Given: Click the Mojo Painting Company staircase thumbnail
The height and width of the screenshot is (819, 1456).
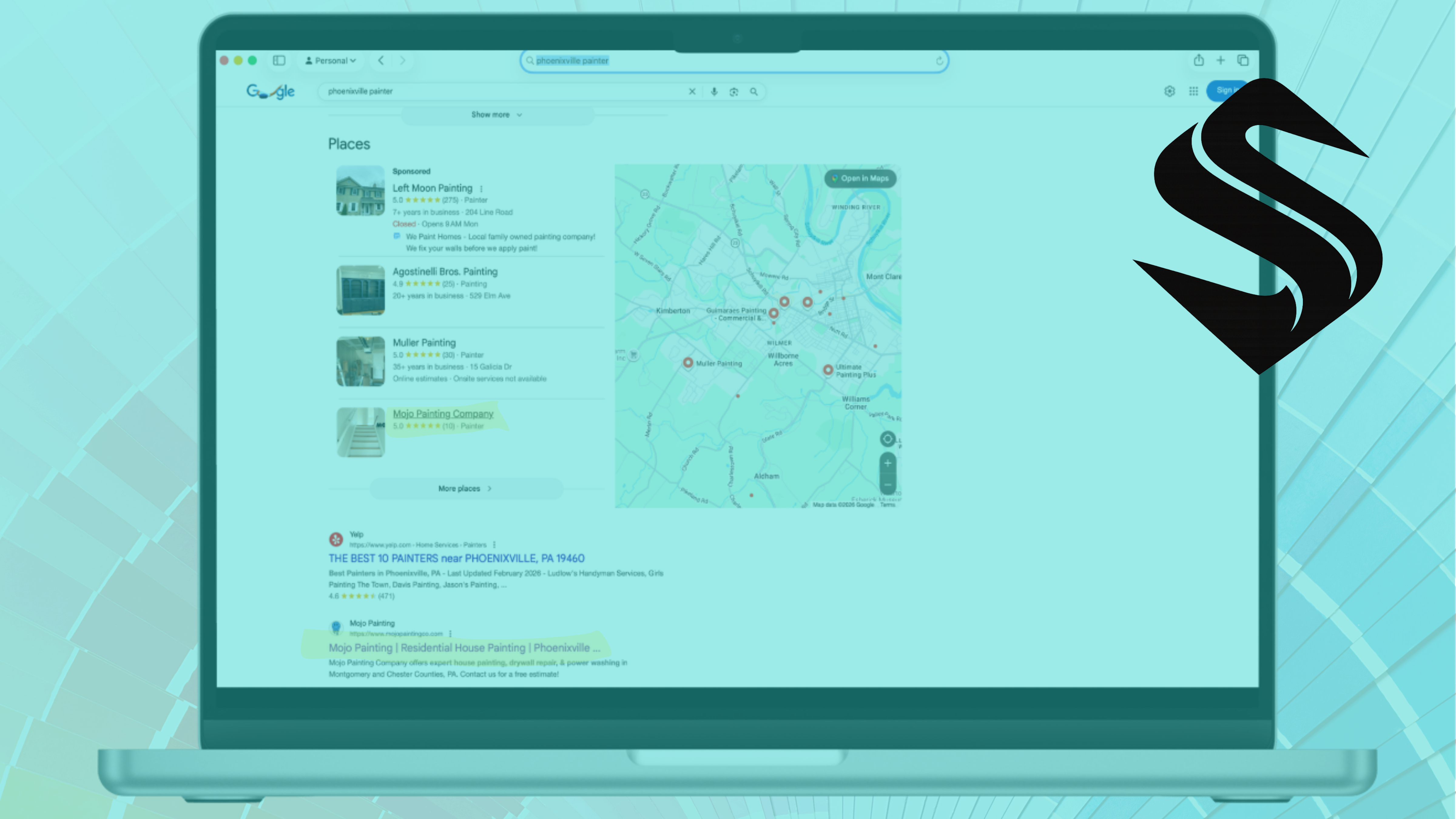Looking at the screenshot, I should click(x=361, y=432).
